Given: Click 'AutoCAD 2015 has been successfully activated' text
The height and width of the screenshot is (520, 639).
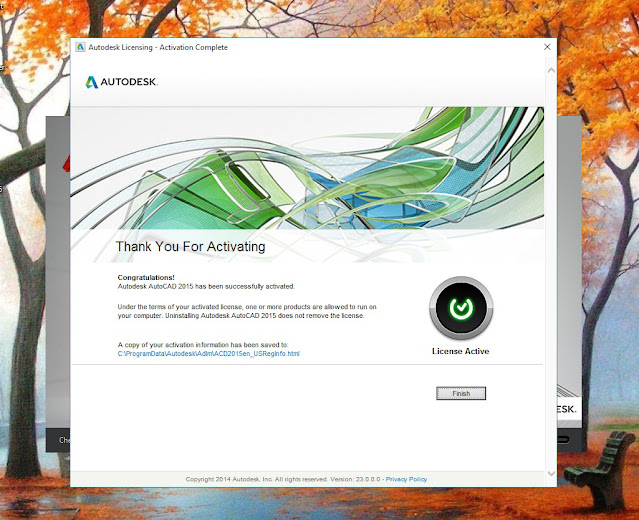Looking at the screenshot, I should pos(206,286).
